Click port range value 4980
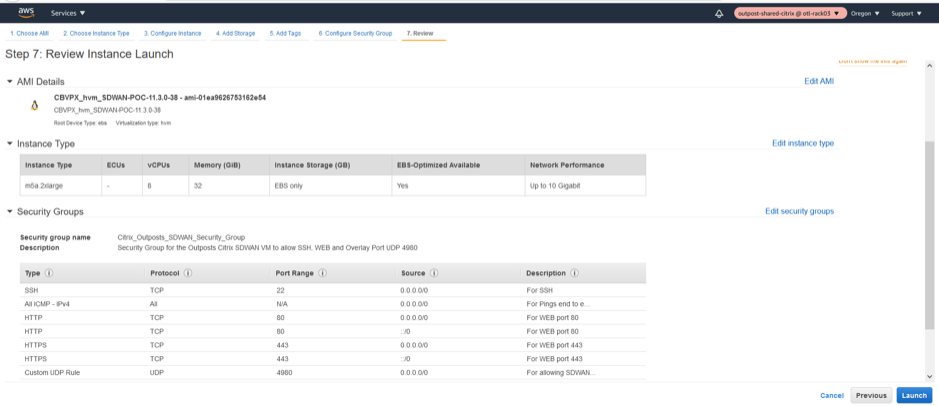Viewport: 939px width, 406px height. tap(282, 372)
